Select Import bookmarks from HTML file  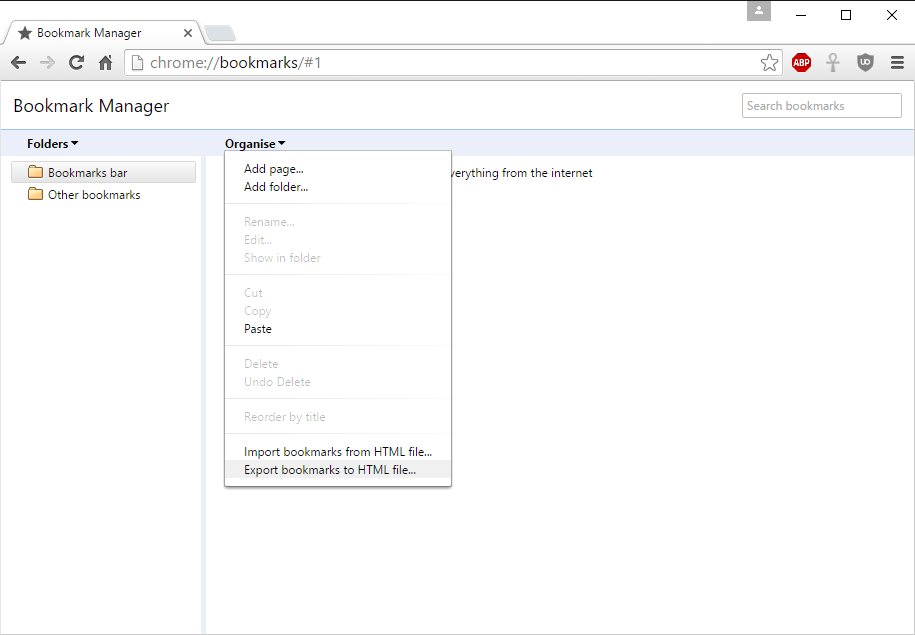[x=337, y=452]
